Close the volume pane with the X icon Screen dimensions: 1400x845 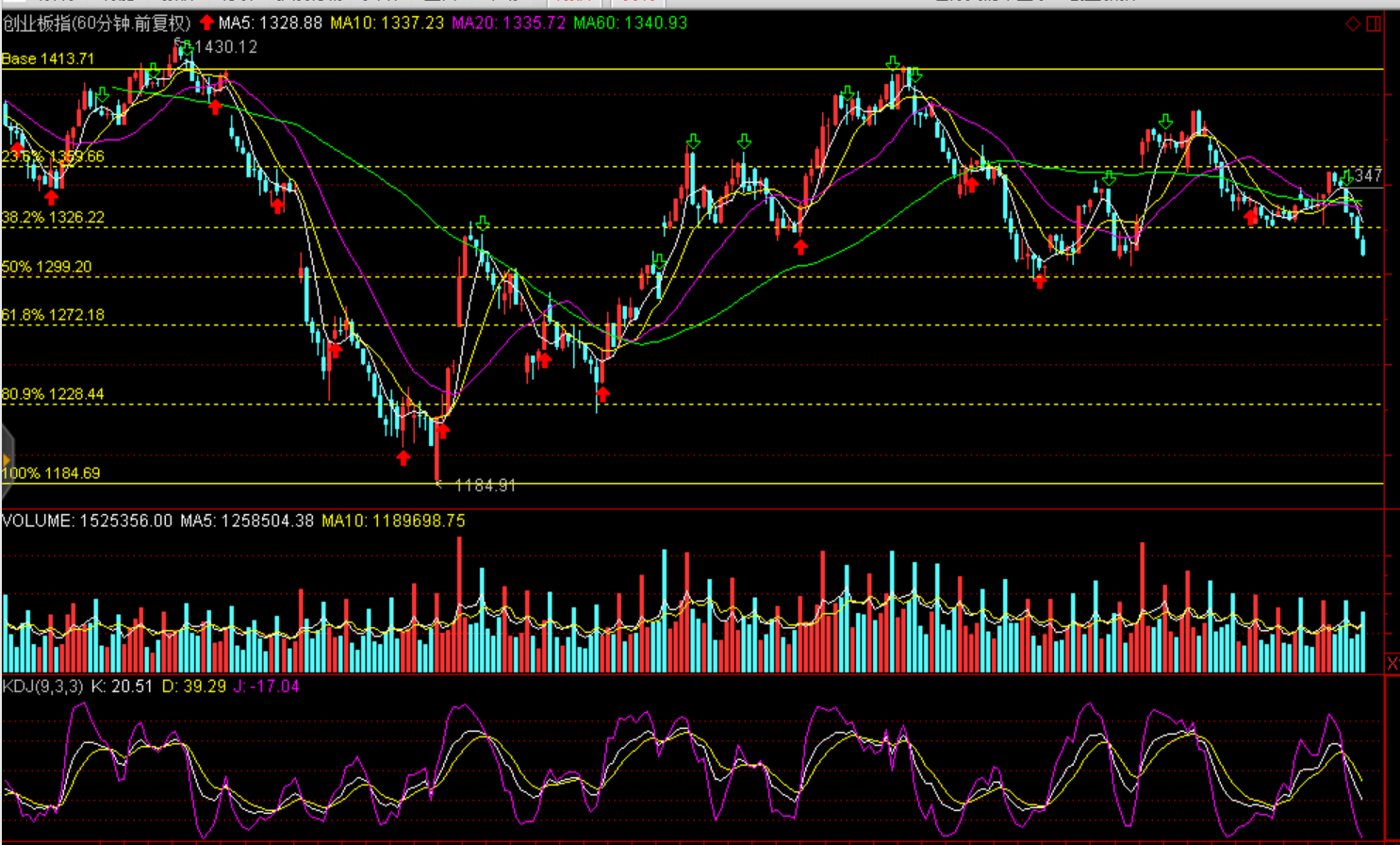coord(1392,664)
